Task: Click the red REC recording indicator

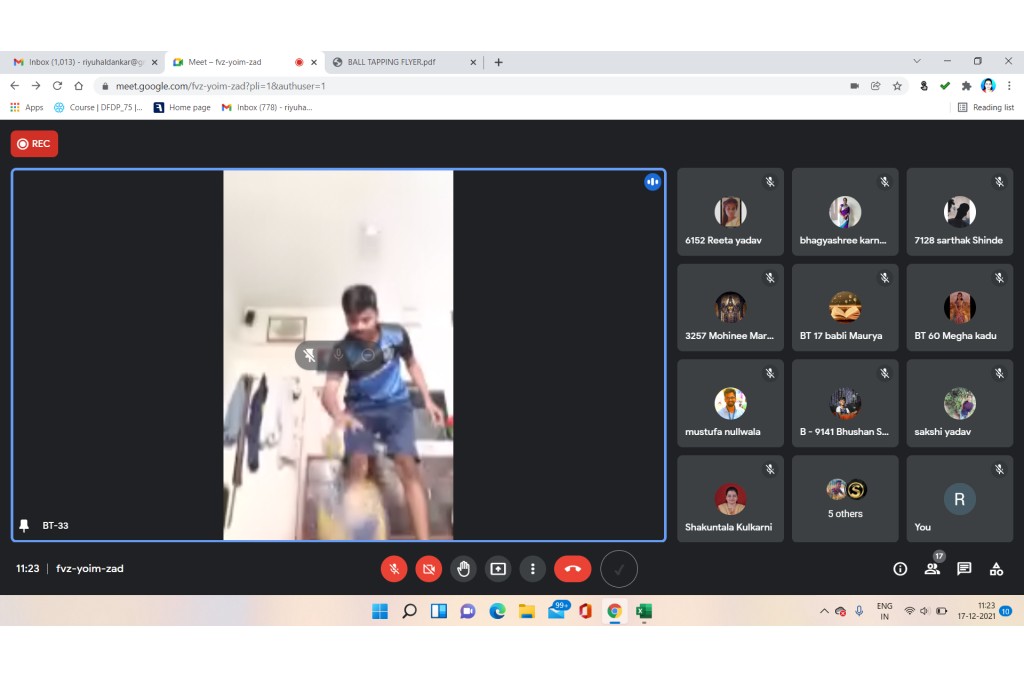Action: point(34,144)
